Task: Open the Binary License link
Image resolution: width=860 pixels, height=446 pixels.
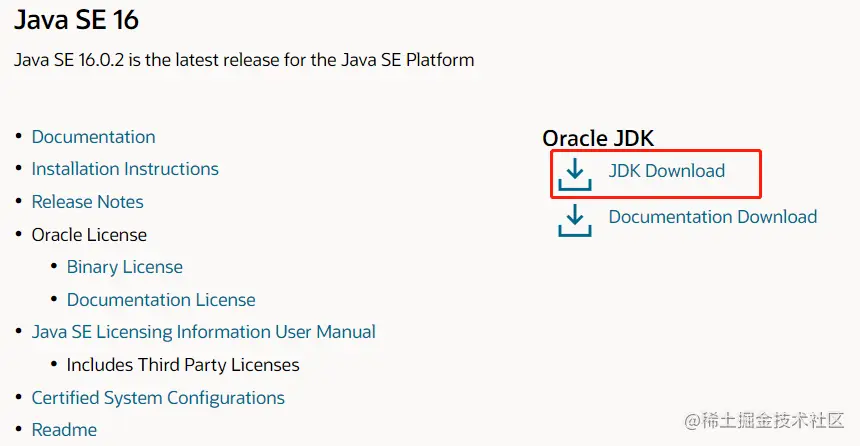Action: (125, 267)
